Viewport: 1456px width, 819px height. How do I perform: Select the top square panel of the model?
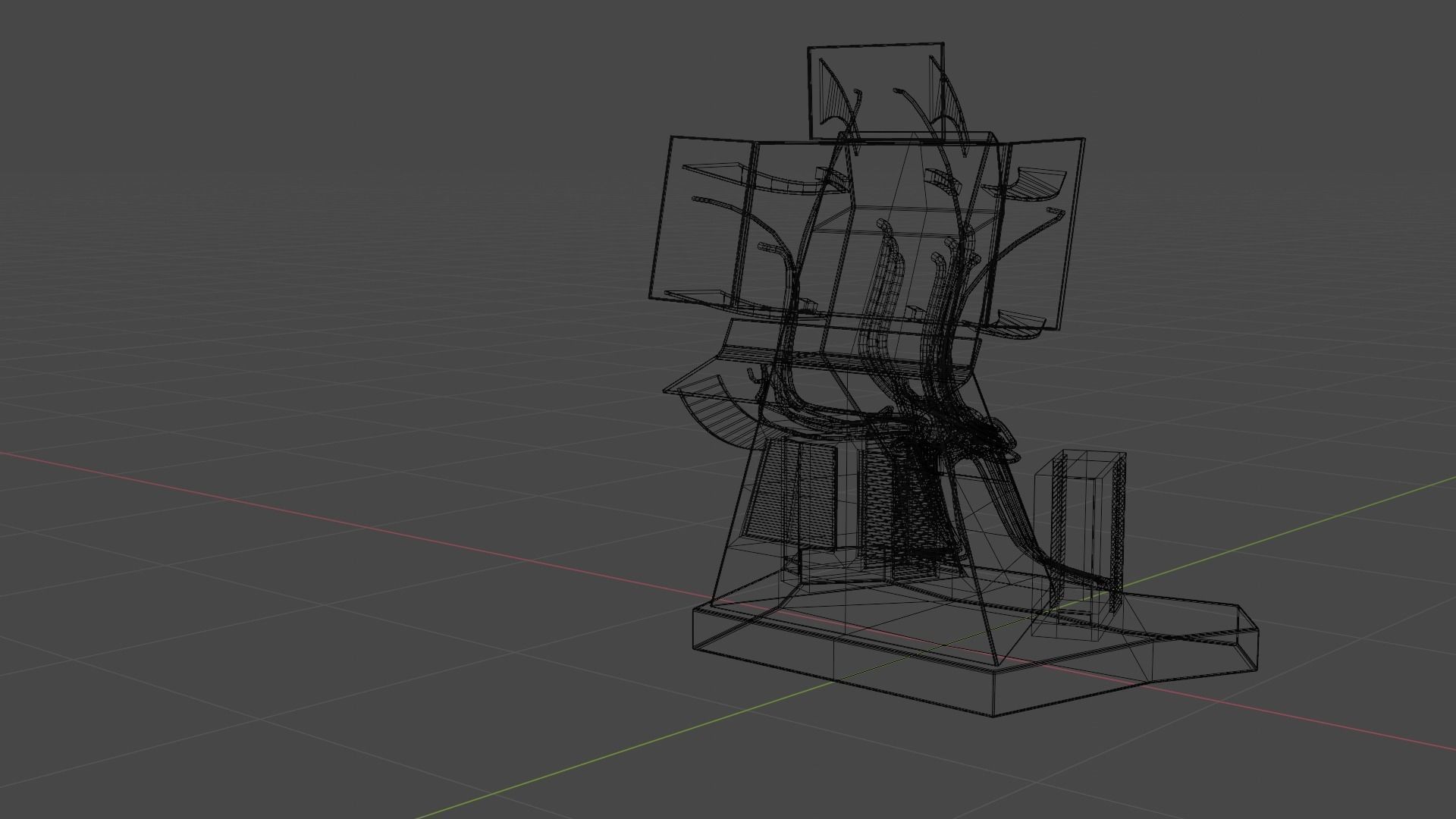pos(876,91)
